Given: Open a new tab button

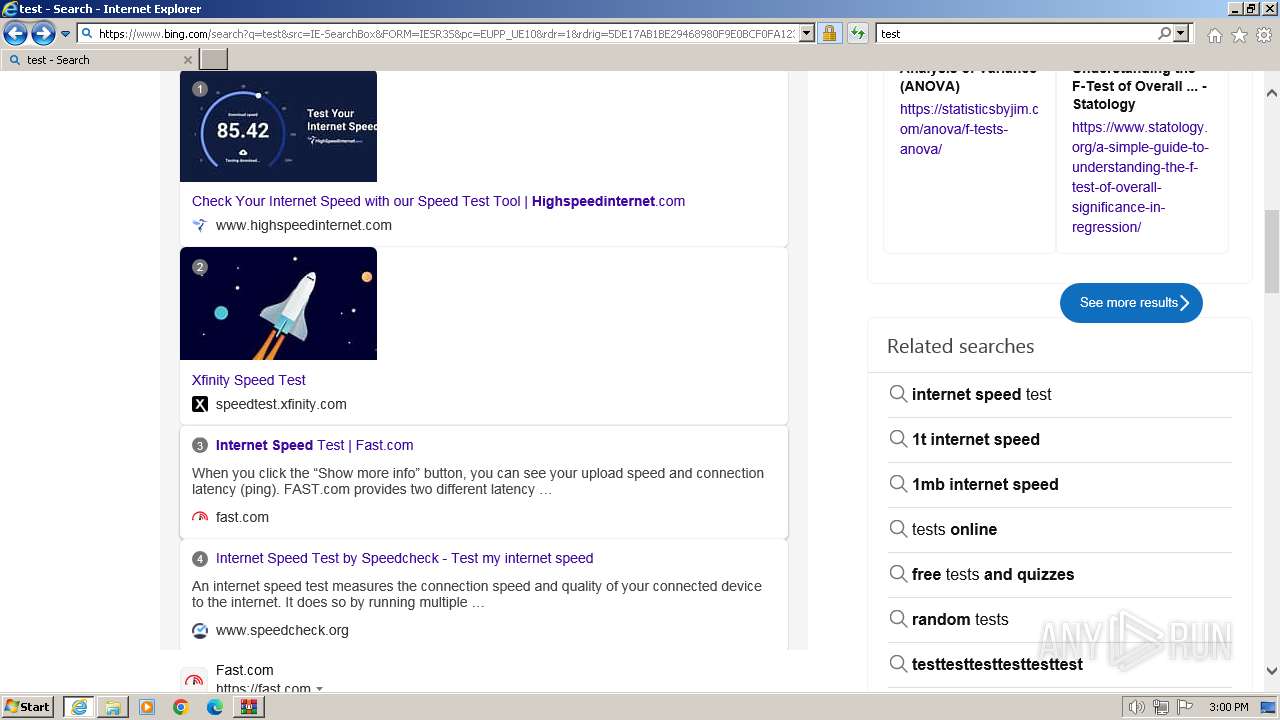Looking at the screenshot, I should pos(214,60).
